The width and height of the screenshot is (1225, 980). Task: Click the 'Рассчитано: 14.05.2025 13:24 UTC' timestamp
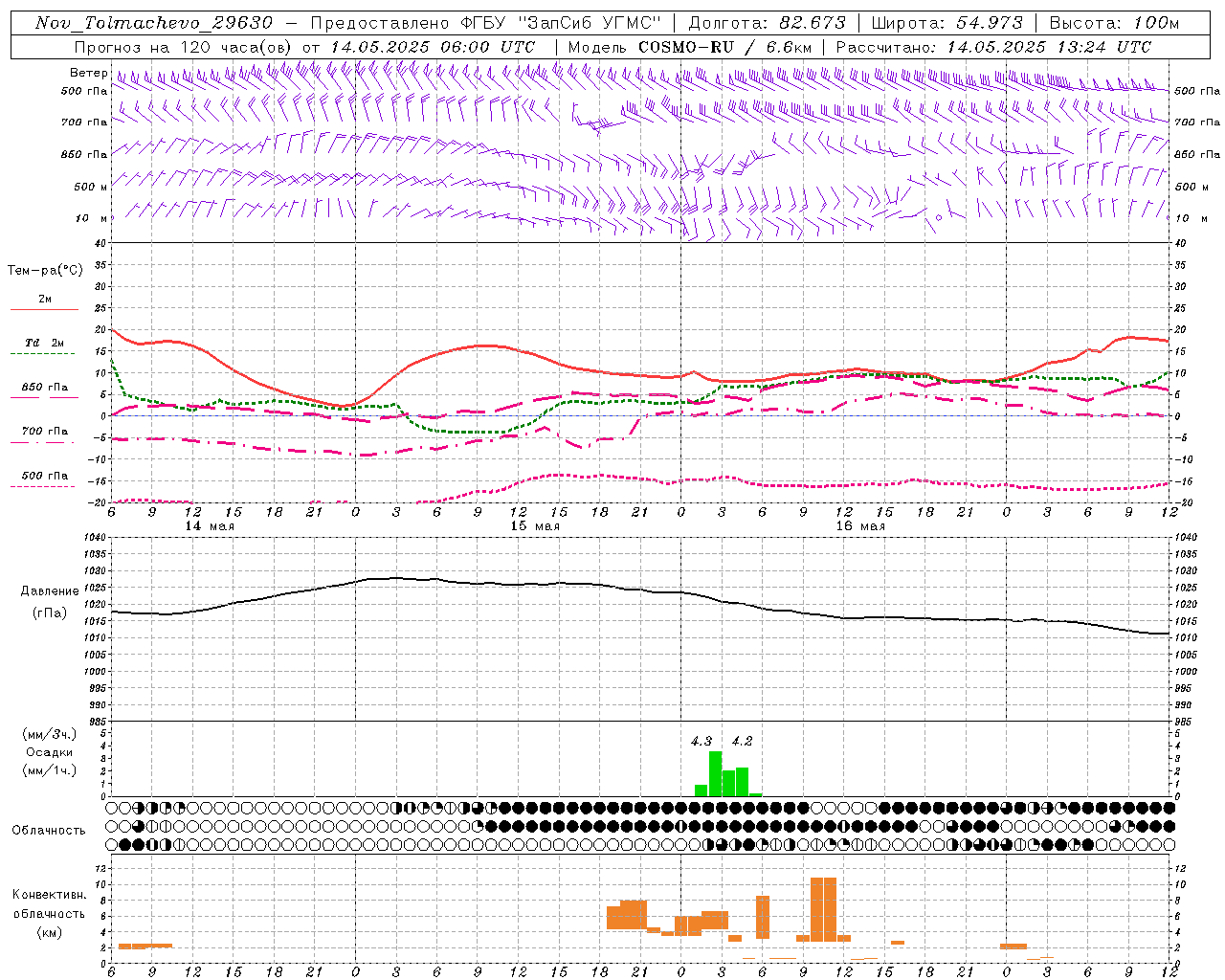click(993, 47)
